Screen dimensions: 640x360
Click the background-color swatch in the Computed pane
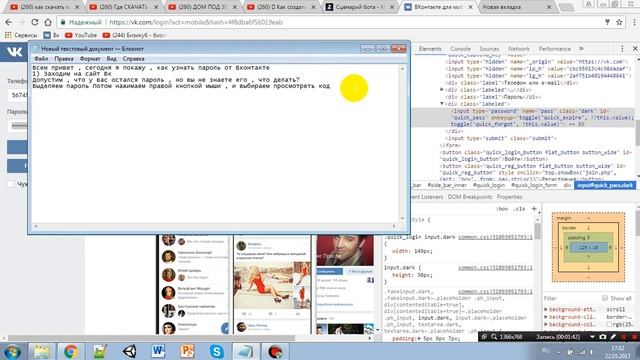click(609, 324)
